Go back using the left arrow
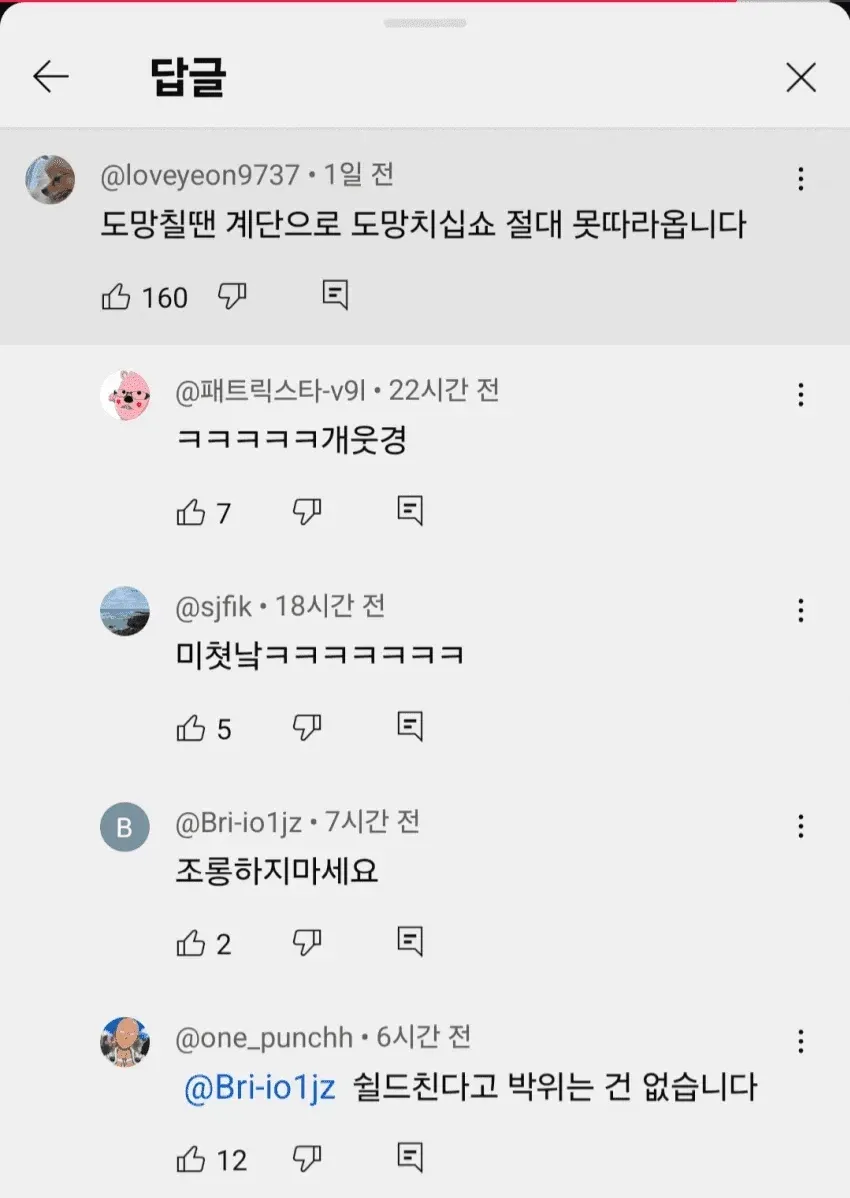This screenshot has height=1198, width=850. (51, 77)
